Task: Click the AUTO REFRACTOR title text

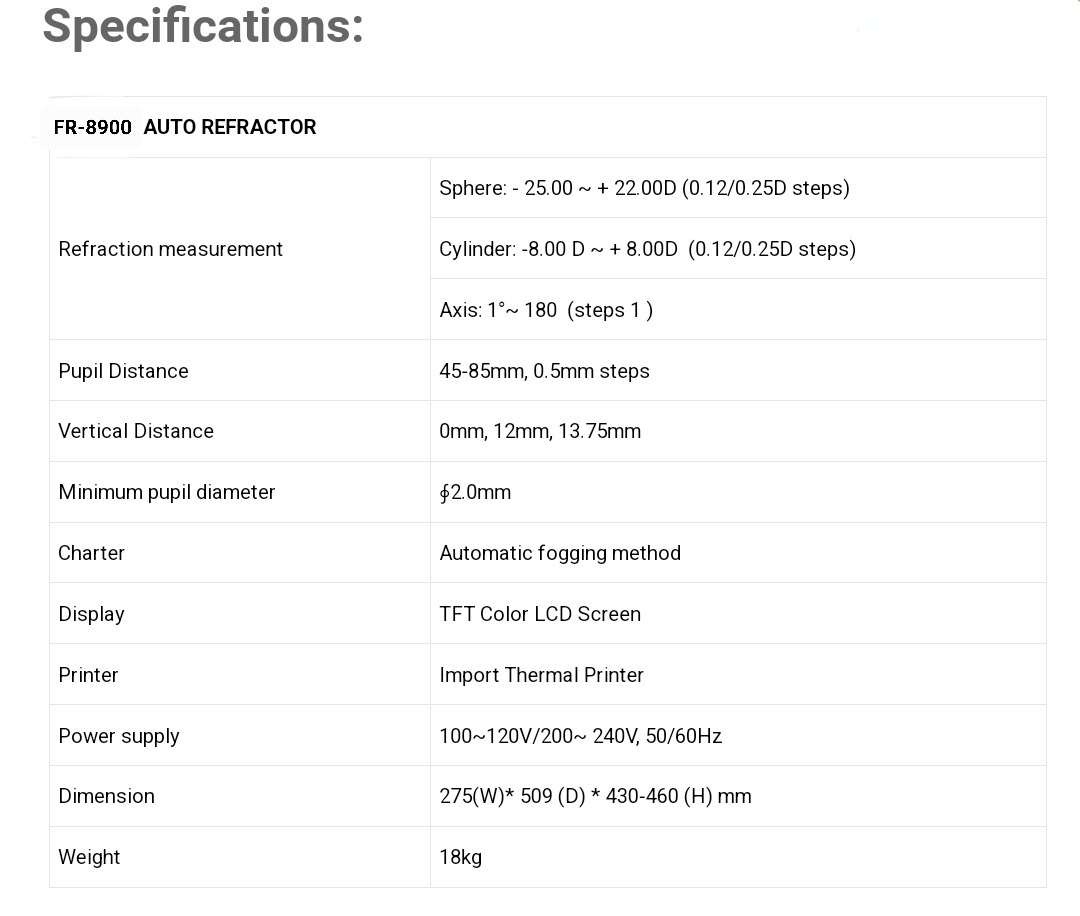Action: 230,127
